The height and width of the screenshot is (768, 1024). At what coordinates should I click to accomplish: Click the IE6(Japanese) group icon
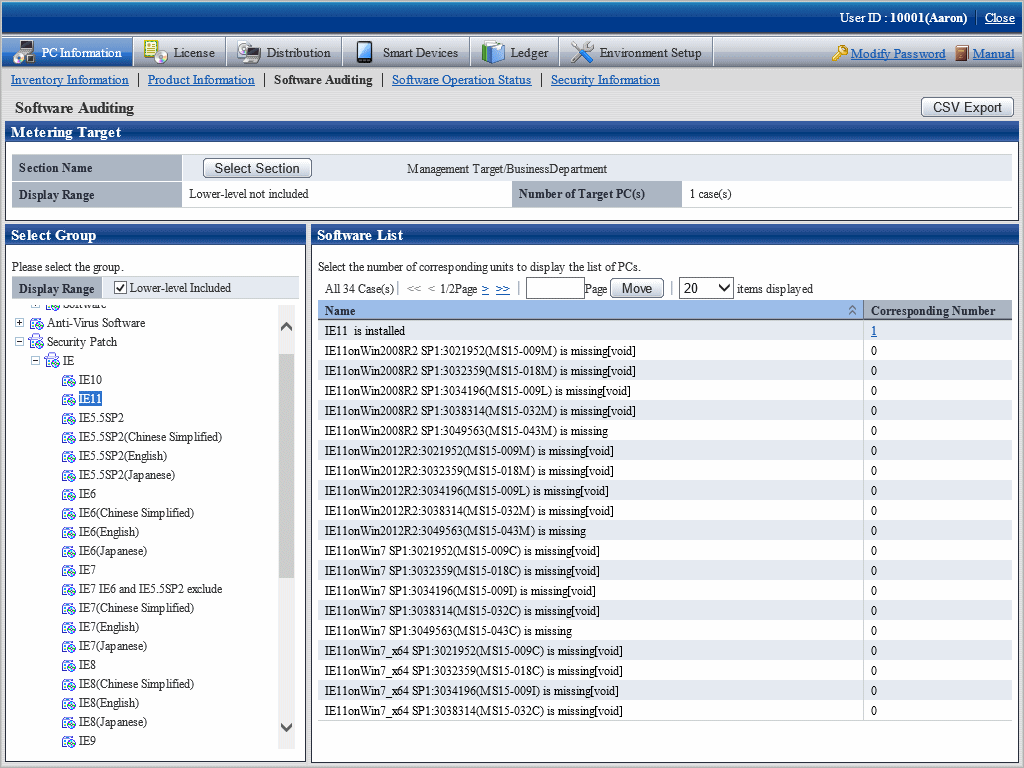[69, 551]
